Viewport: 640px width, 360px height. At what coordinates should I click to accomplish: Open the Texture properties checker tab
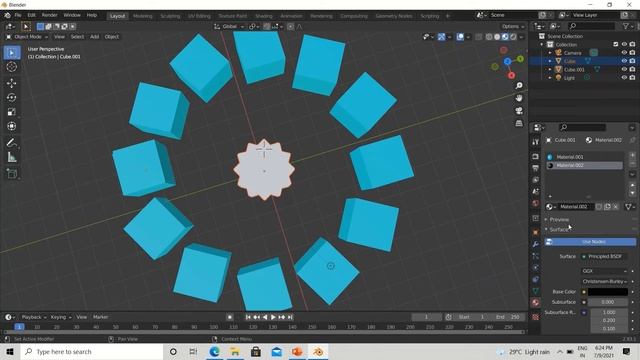point(536,317)
